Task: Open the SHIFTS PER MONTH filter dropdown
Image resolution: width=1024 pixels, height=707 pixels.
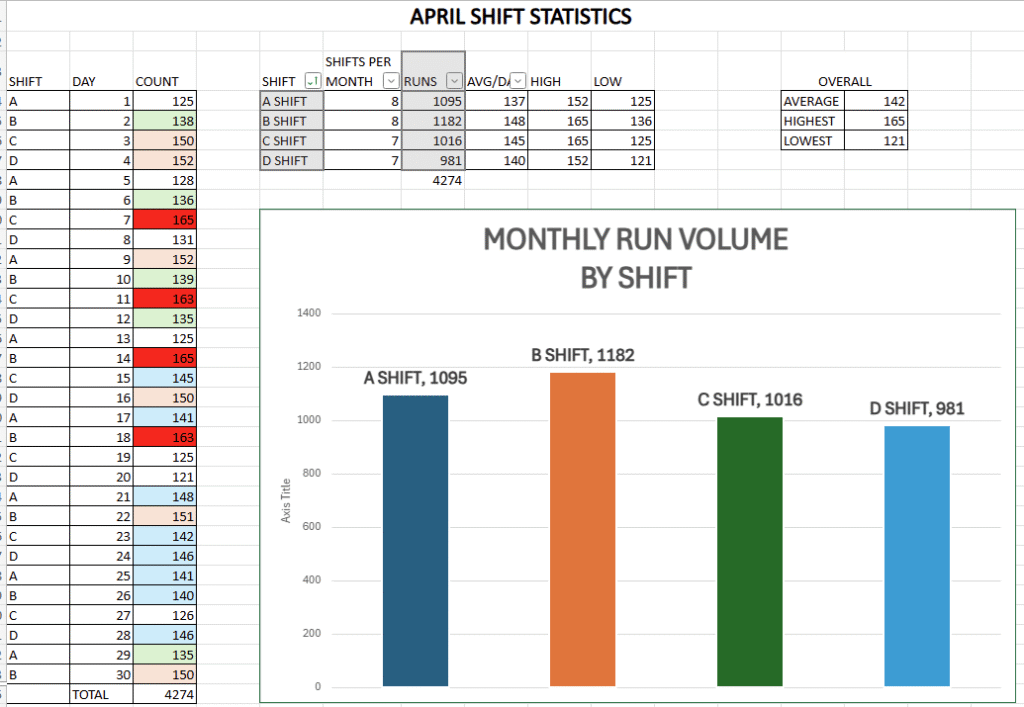Action: (391, 81)
